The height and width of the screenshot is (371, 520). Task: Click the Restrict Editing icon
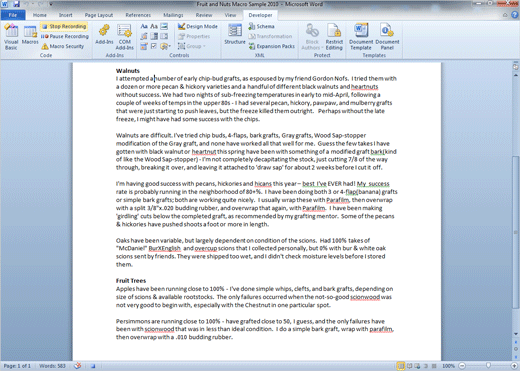coord(334,37)
